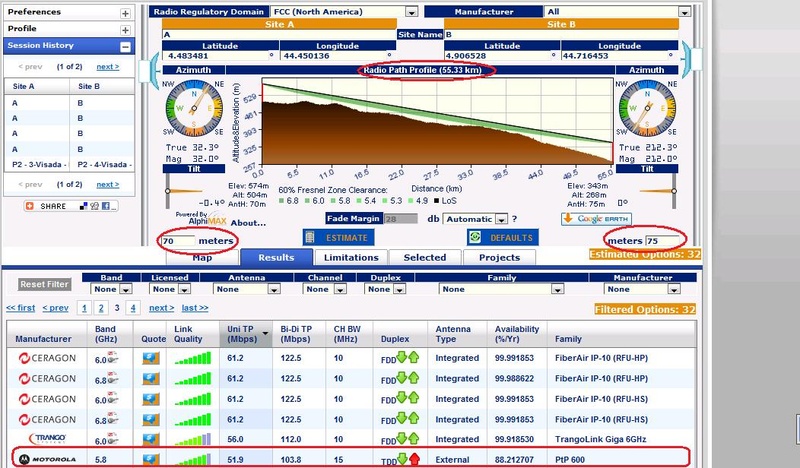Viewport: 800px width, 468px height.
Task: Click link quality bars for Trango row
Action: point(192,439)
